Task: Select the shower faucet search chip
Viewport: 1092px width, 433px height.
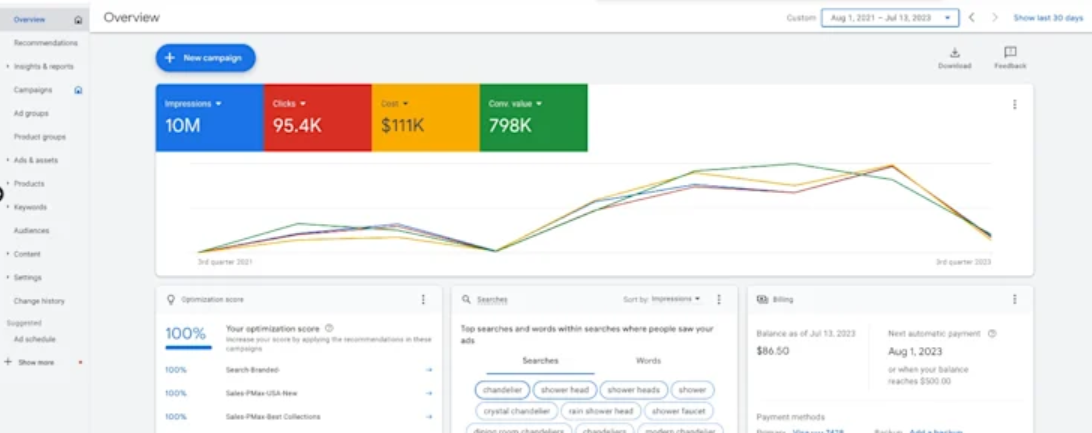Action: click(x=679, y=411)
